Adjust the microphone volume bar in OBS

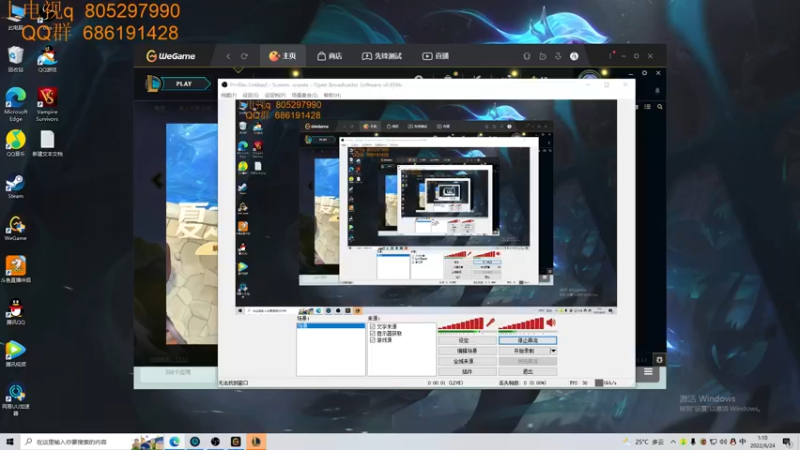(x=461, y=323)
